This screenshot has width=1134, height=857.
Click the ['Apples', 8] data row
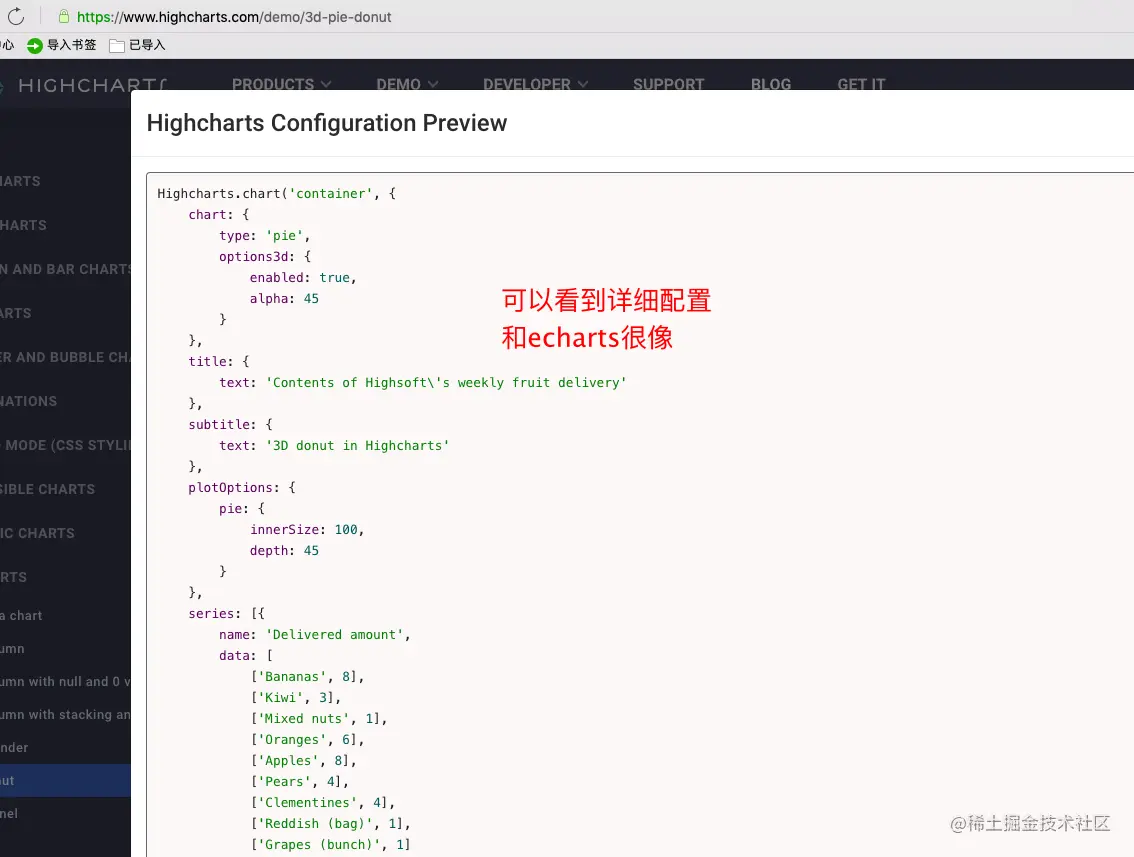pyautogui.click(x=304, y=760)
